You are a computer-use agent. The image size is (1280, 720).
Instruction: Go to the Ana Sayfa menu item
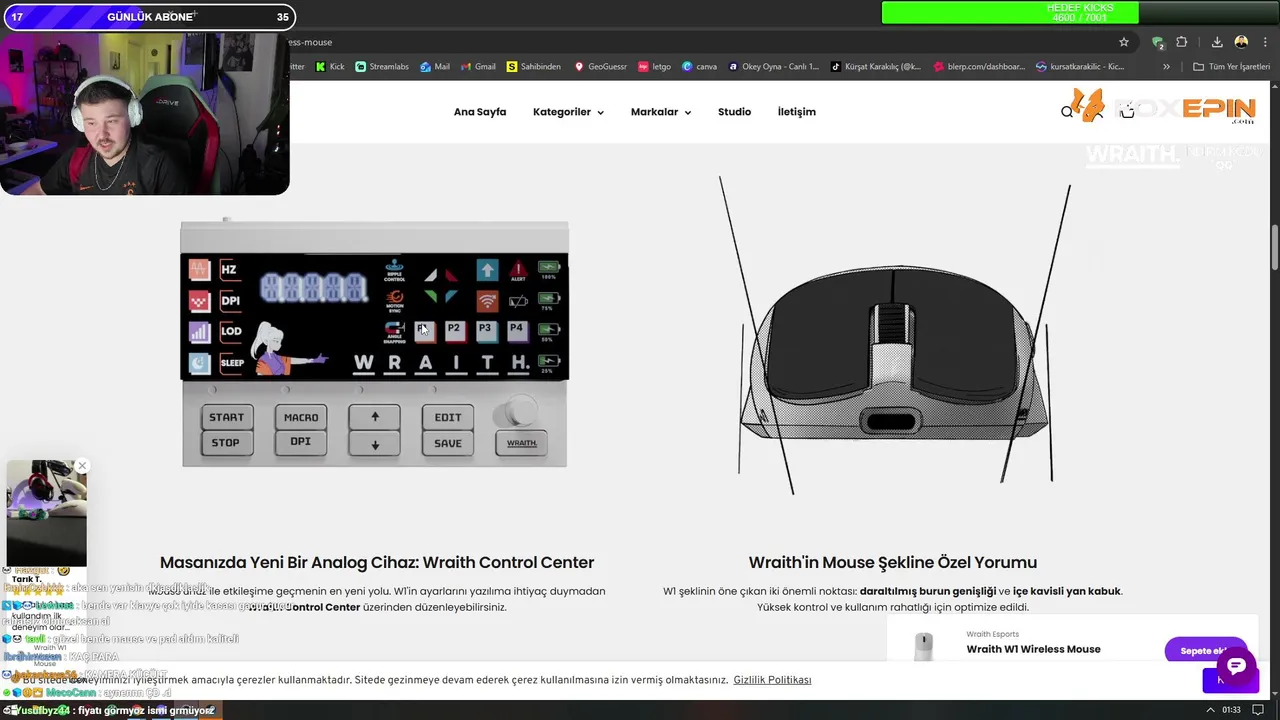pyautogui.click(x=480, y=112)
